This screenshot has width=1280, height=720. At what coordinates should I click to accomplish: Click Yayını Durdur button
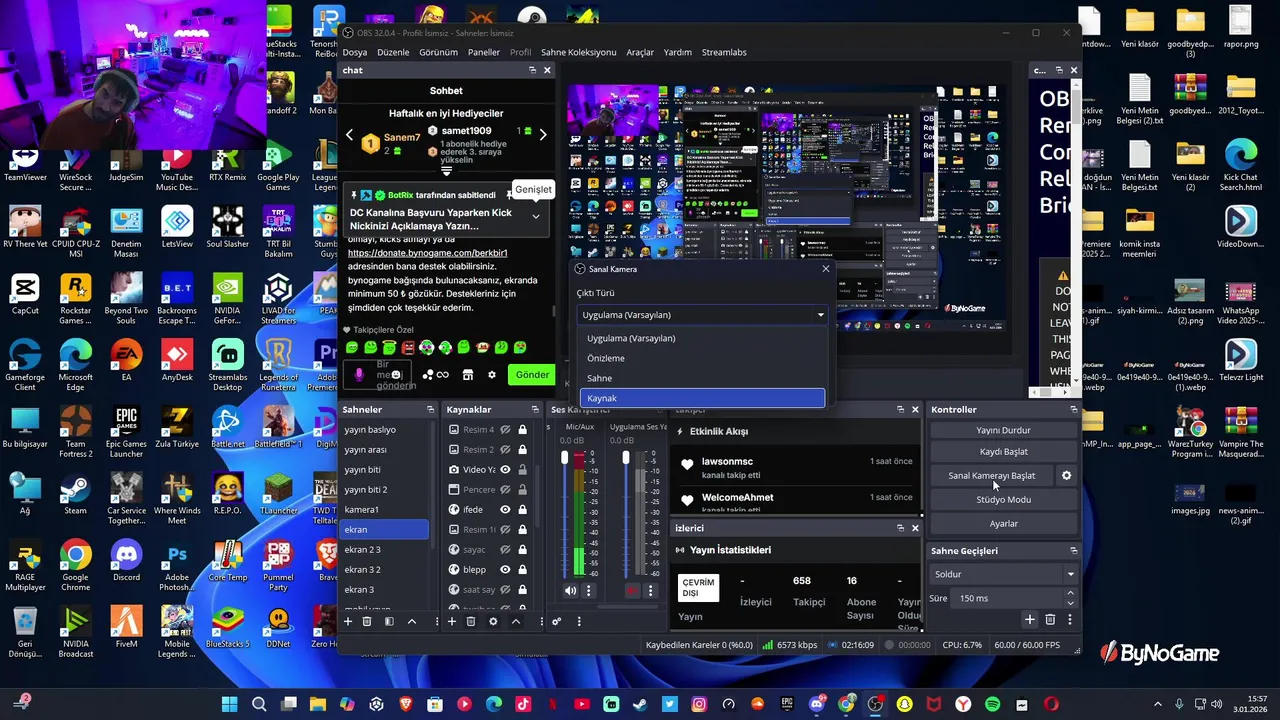[1004, 430]
